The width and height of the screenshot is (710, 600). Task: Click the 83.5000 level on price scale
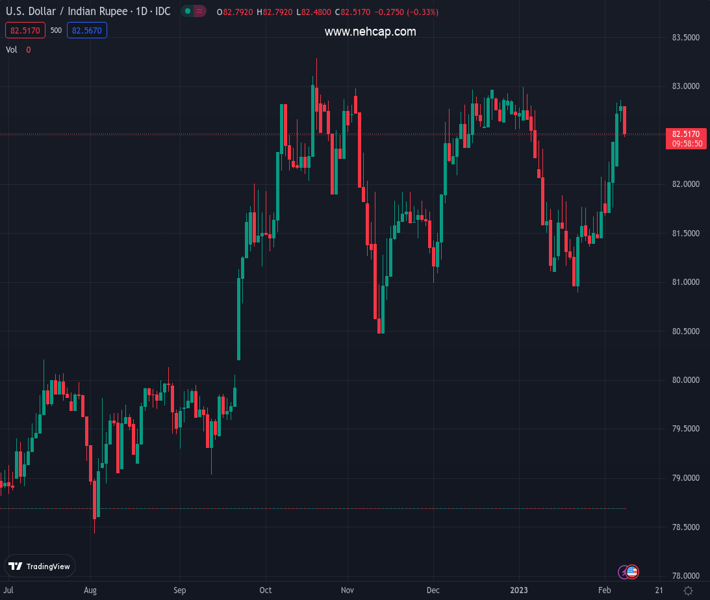pyautogui.click(x=684, y=38)
